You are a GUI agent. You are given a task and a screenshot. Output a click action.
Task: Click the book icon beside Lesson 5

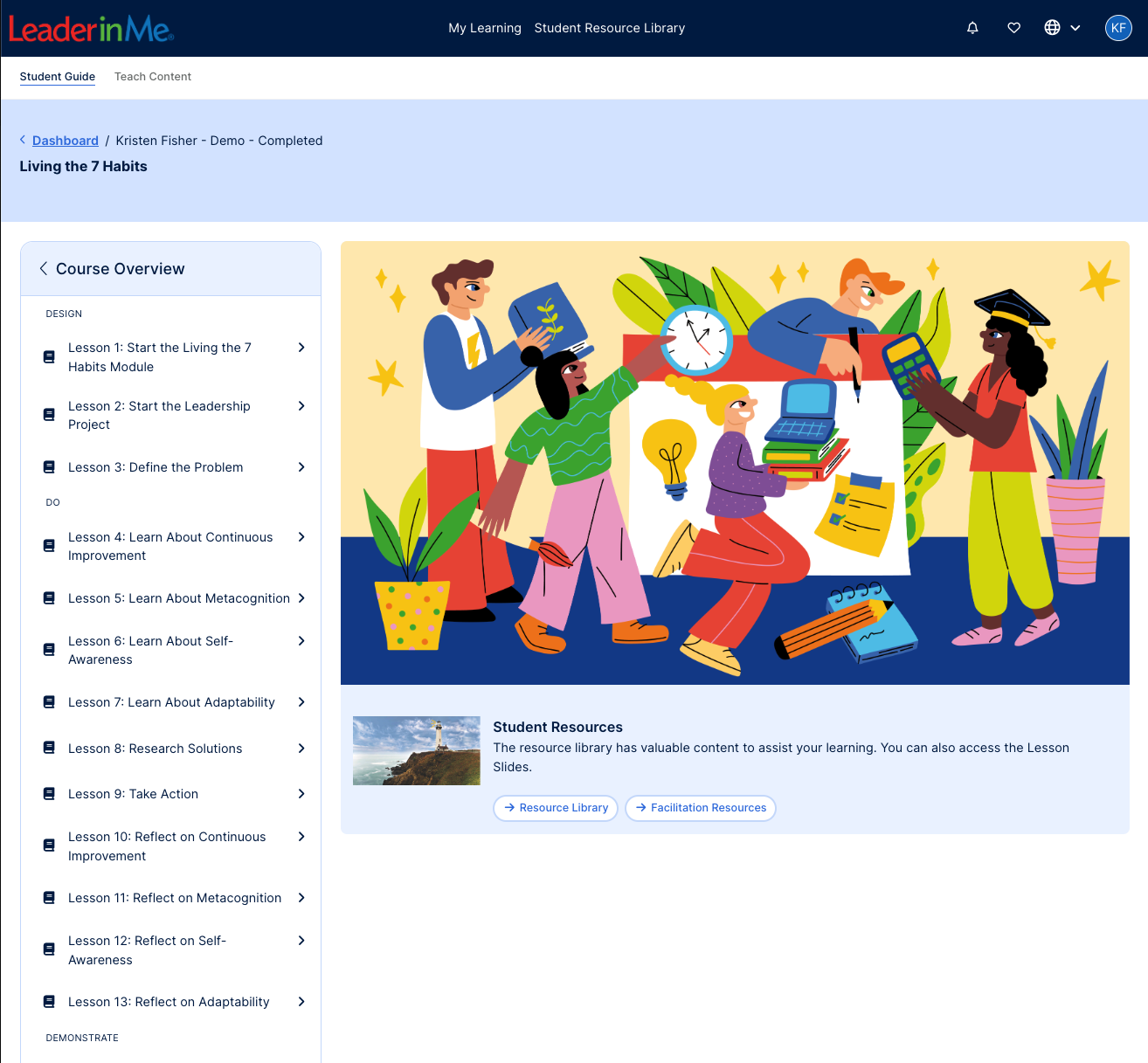49,598
